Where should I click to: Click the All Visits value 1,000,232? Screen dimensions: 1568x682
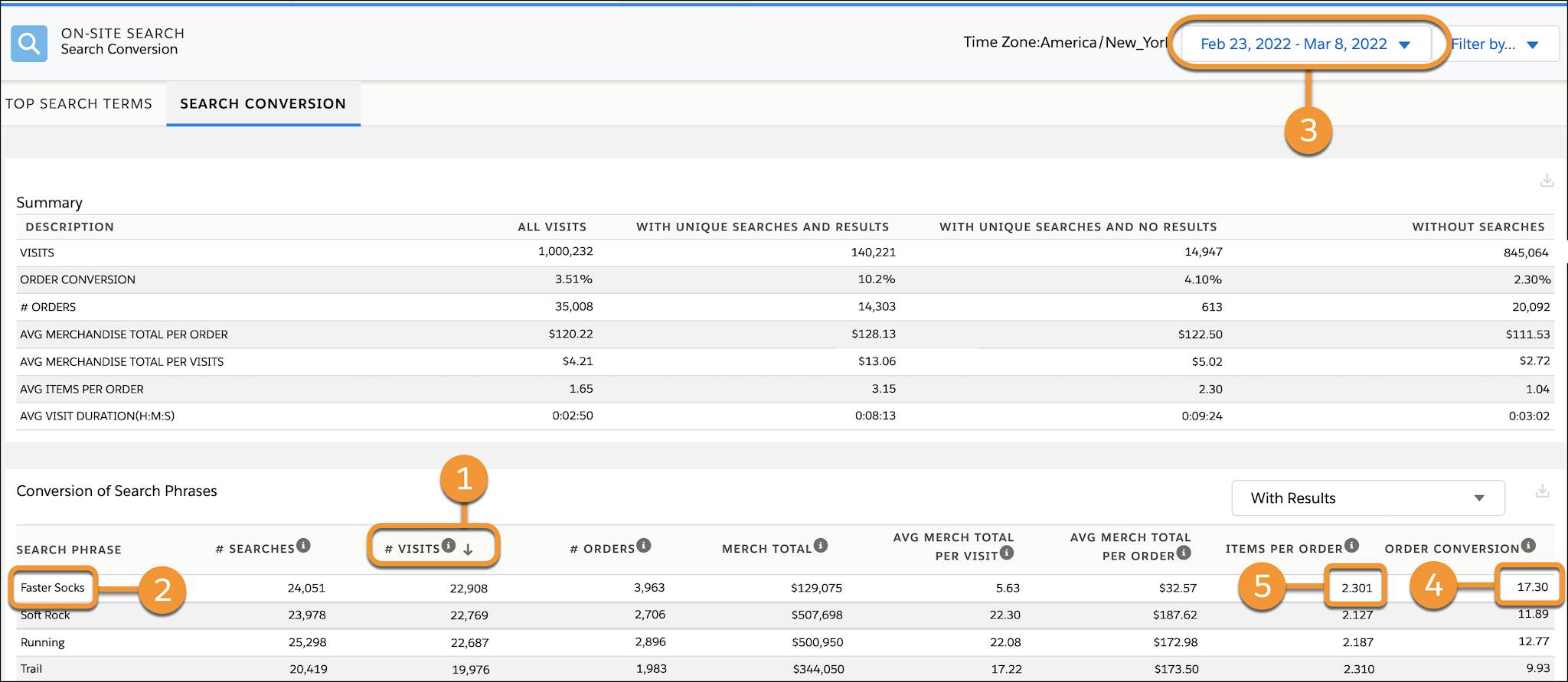pyautogui.click(x=565, y=251)
